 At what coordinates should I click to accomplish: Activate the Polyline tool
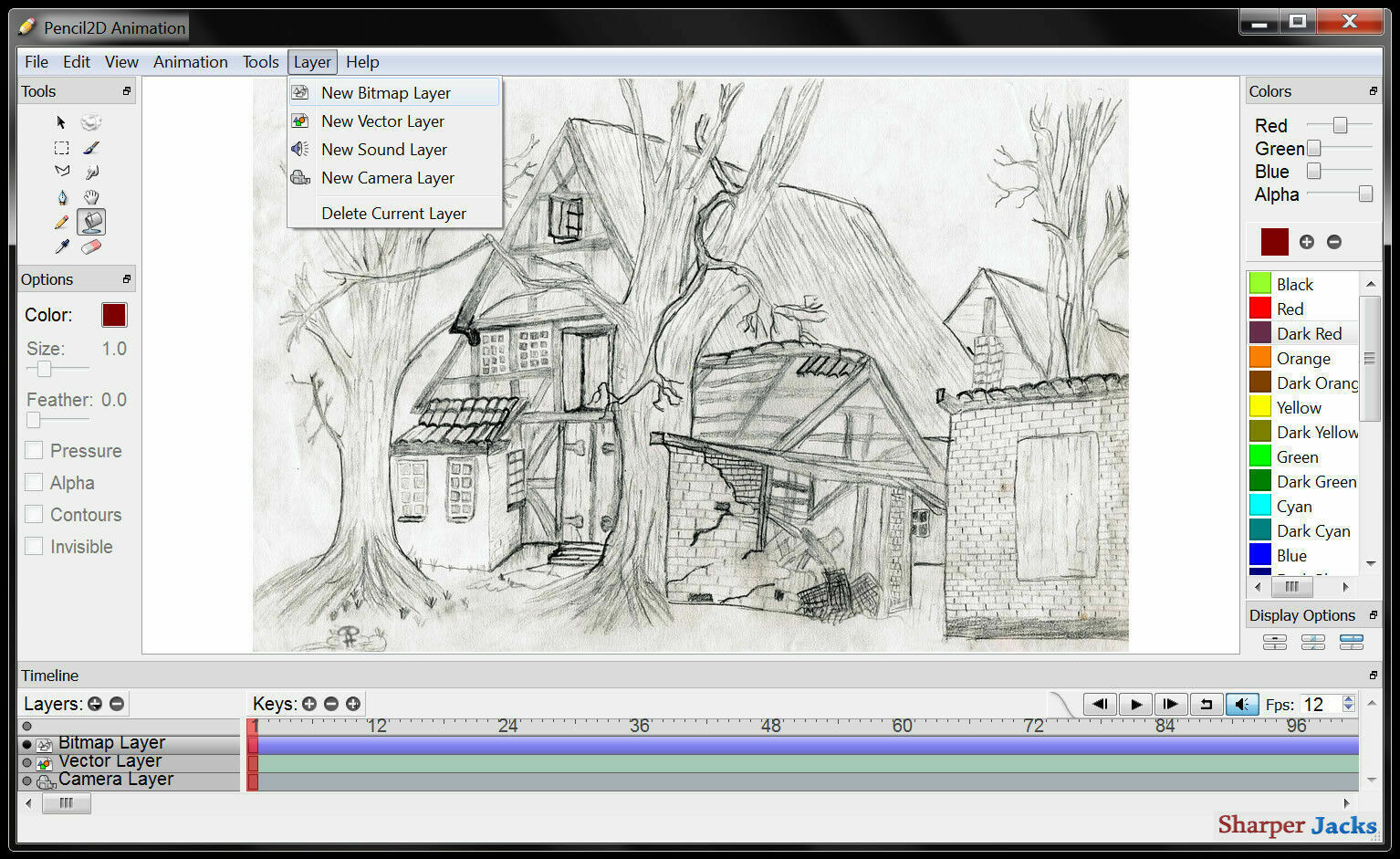(61, 171)
